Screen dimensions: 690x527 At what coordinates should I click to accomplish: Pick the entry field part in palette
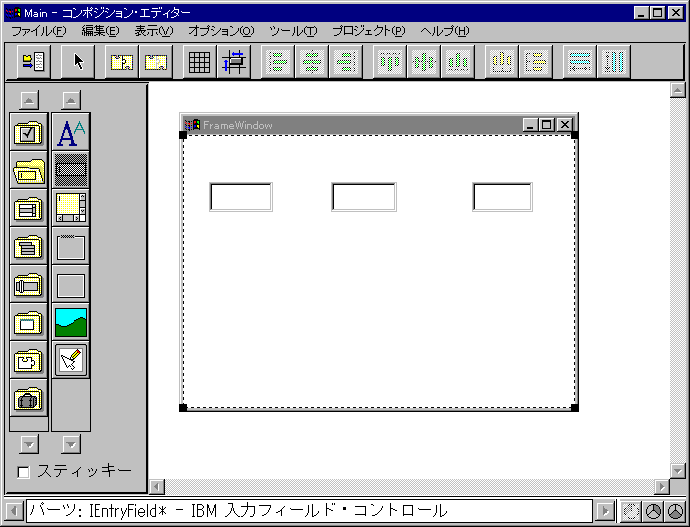click(x=71, y=170)
